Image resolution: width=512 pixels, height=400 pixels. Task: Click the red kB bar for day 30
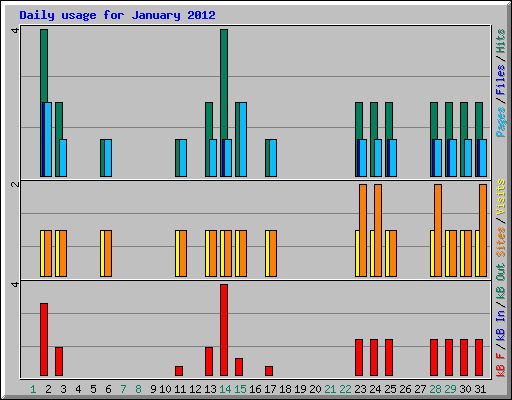click(x=464, y=357)
